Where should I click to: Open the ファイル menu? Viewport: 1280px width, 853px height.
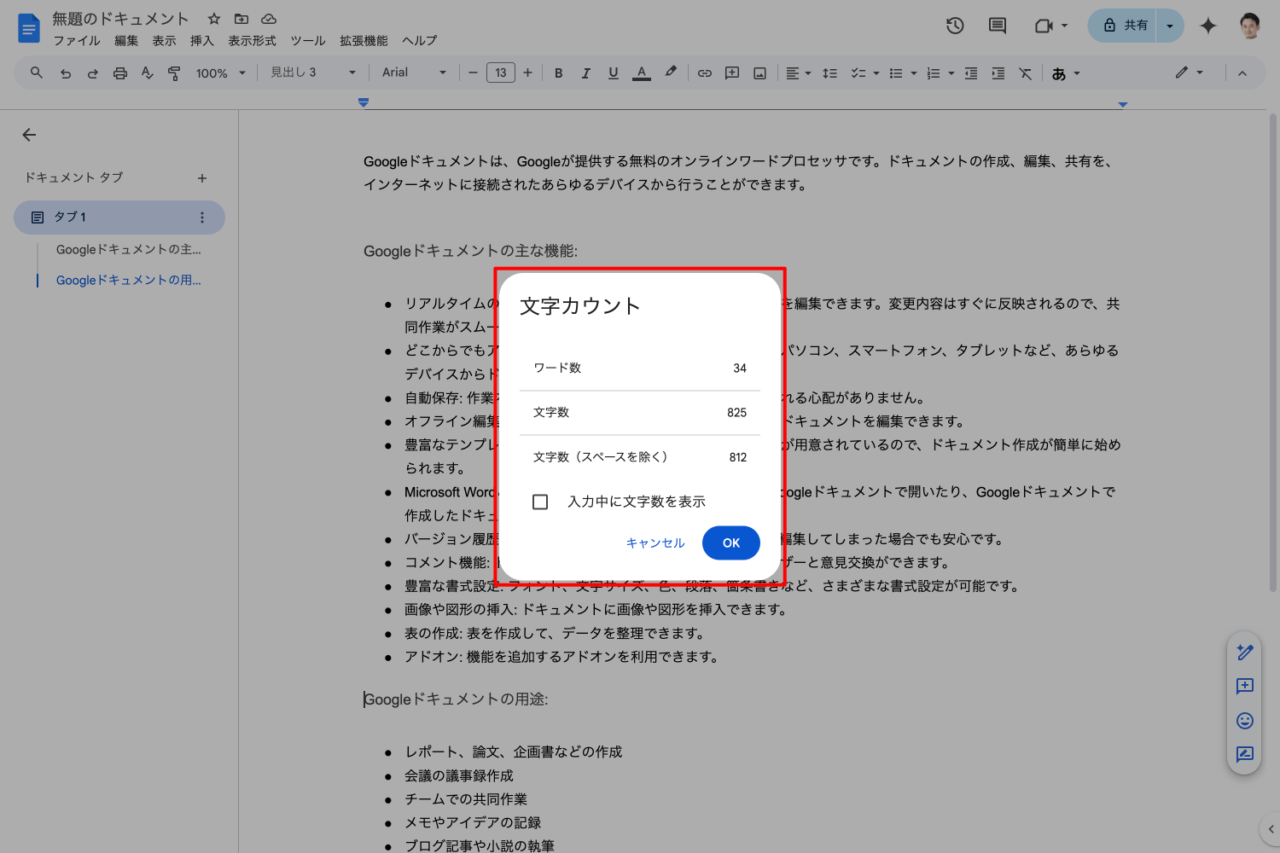click(x=76, y=41)
